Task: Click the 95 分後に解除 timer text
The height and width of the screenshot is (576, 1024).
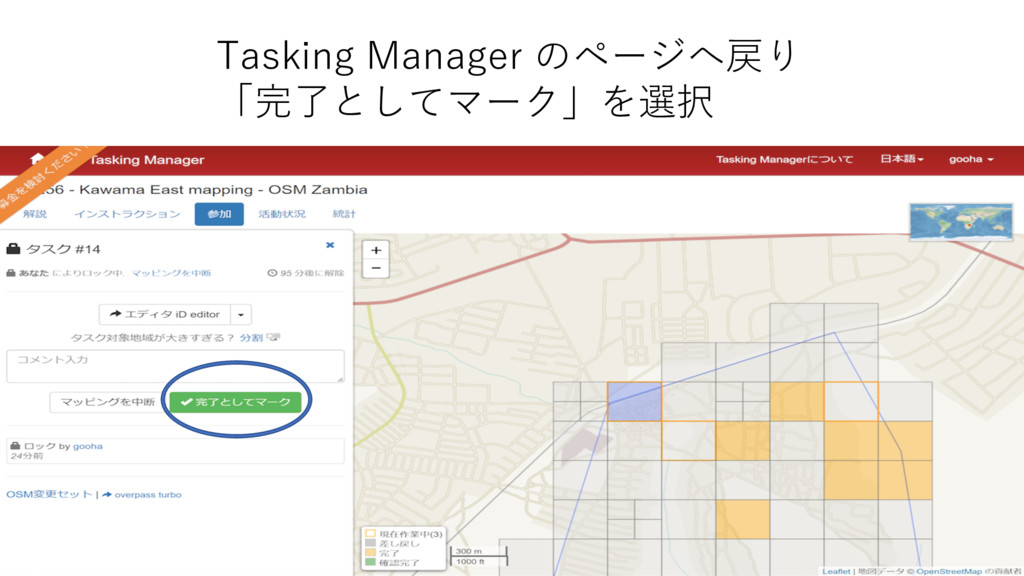Action: click(x=306, y=273)
